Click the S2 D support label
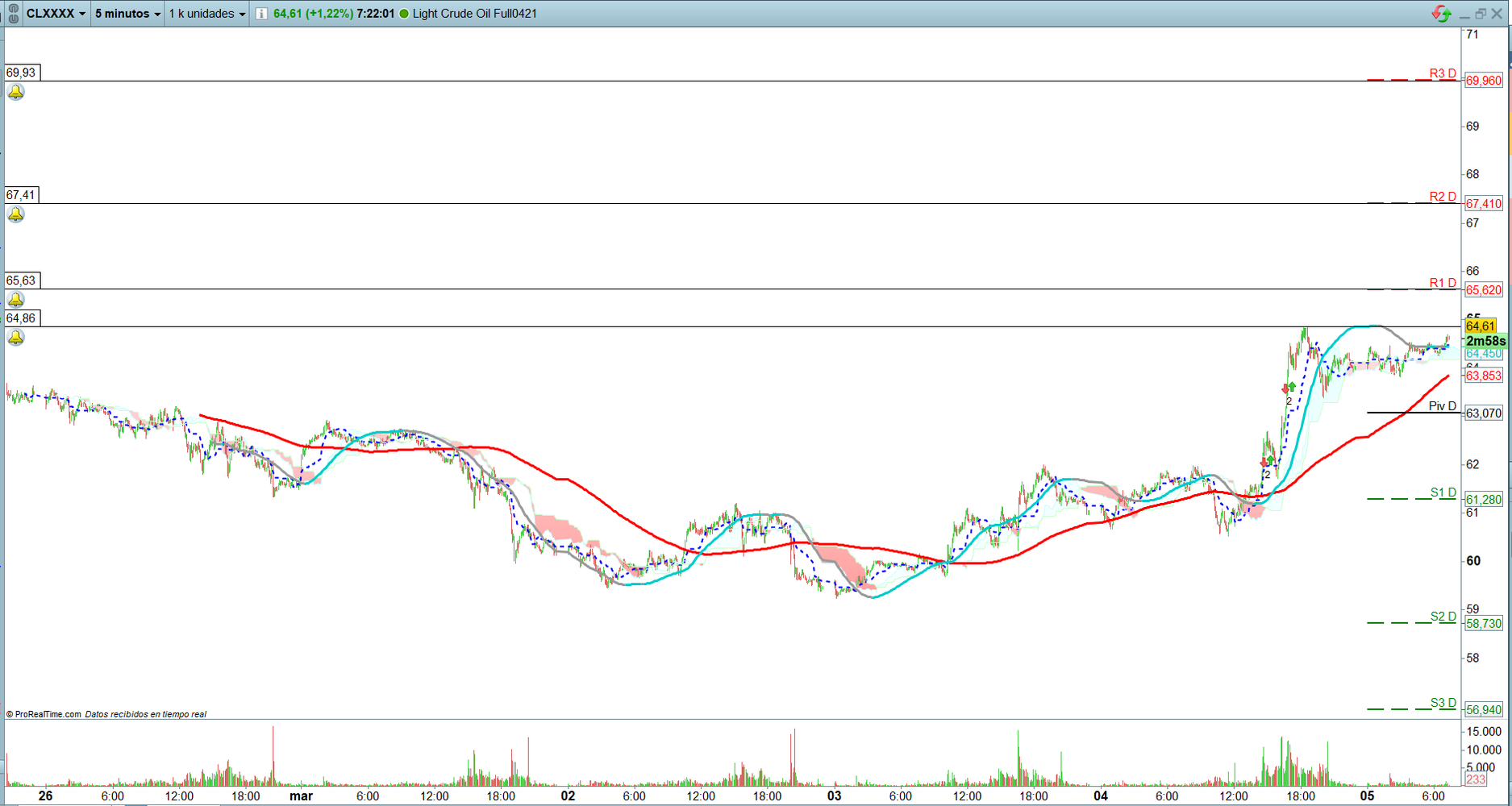 (1443, 617)
